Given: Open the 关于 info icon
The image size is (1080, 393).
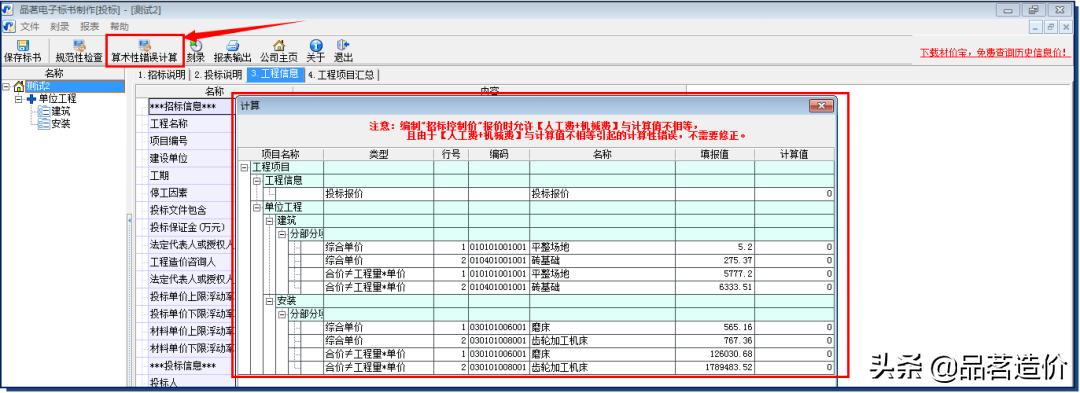Looking at the screenshot, I should click(x=315, y=45).
